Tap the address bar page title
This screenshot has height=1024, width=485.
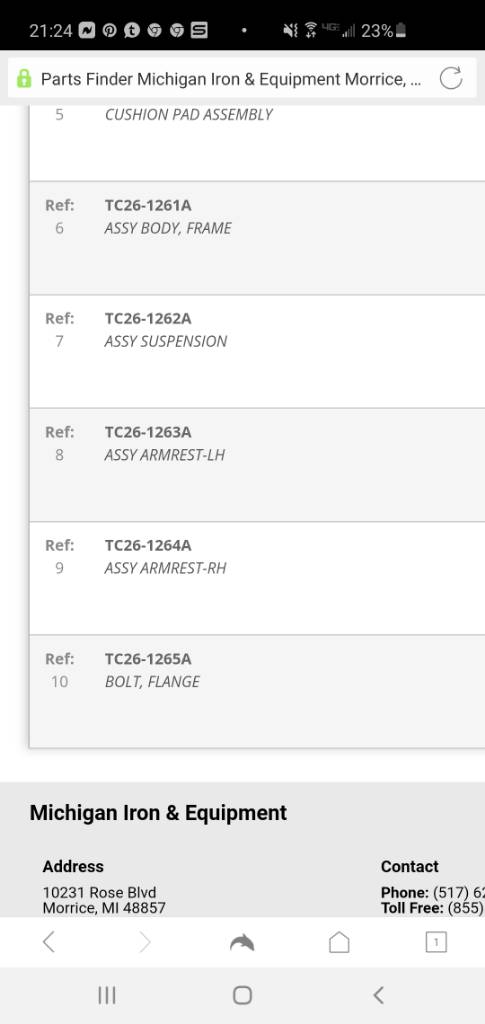[x=230, y=79]
